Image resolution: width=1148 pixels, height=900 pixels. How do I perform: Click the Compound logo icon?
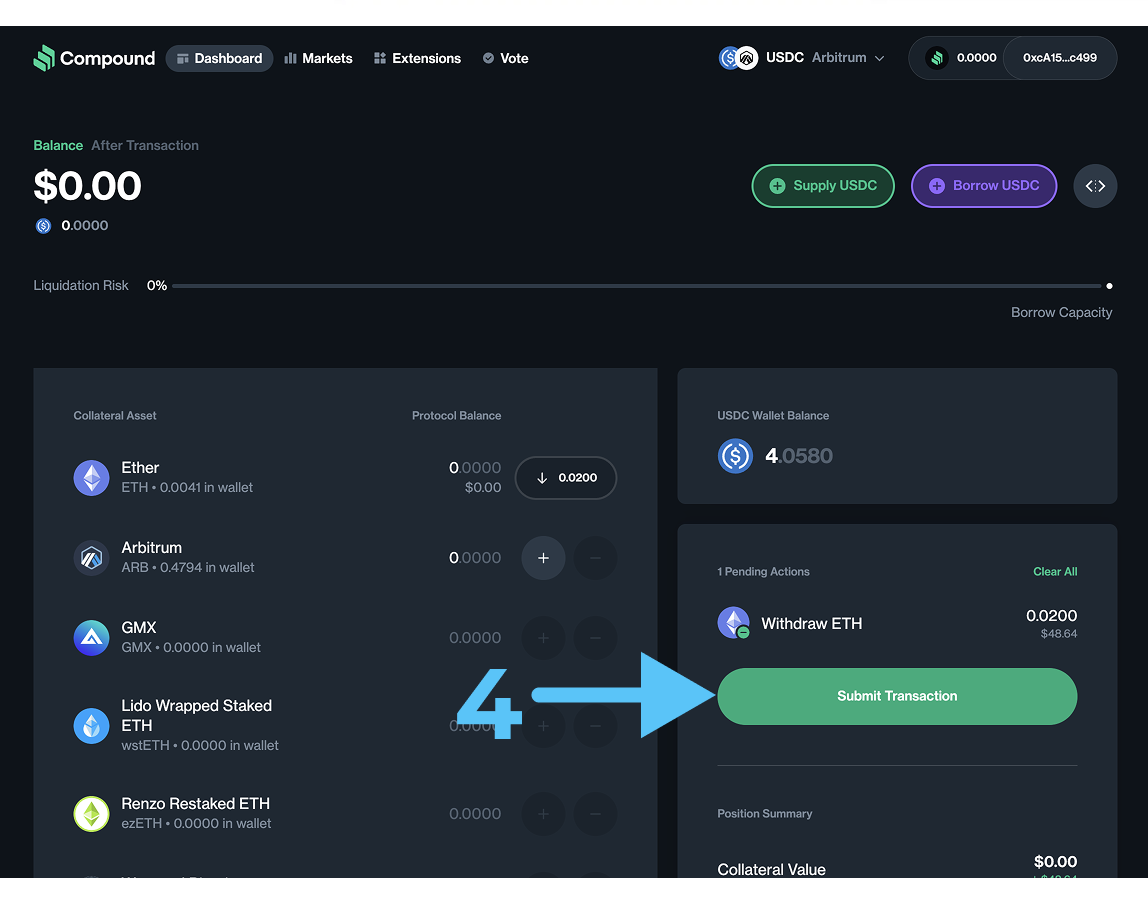(x=44, y=58)
